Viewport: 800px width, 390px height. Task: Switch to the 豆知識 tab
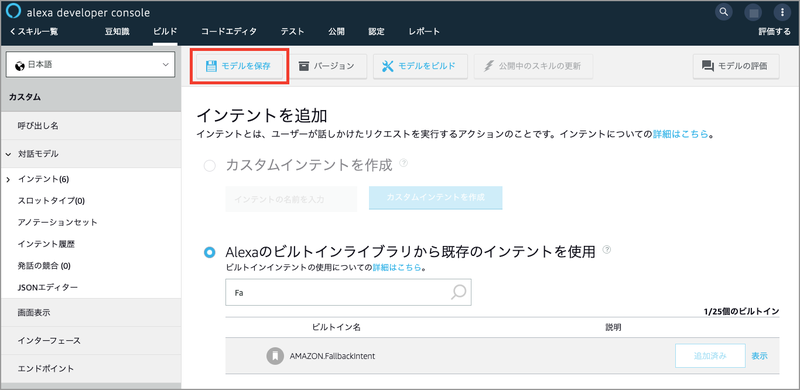[117, 32]
